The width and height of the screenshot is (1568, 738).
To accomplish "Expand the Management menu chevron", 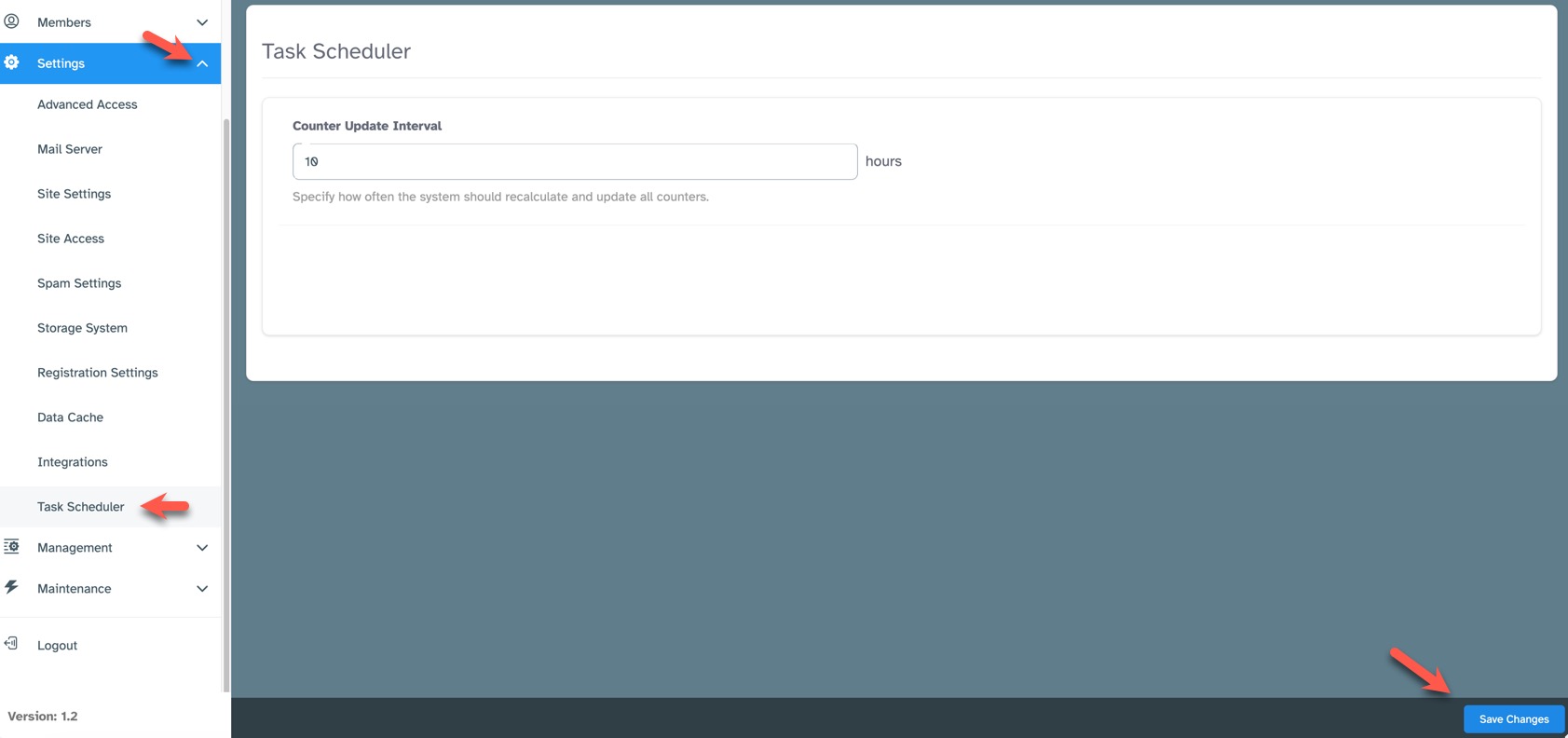I will point(202,548).
